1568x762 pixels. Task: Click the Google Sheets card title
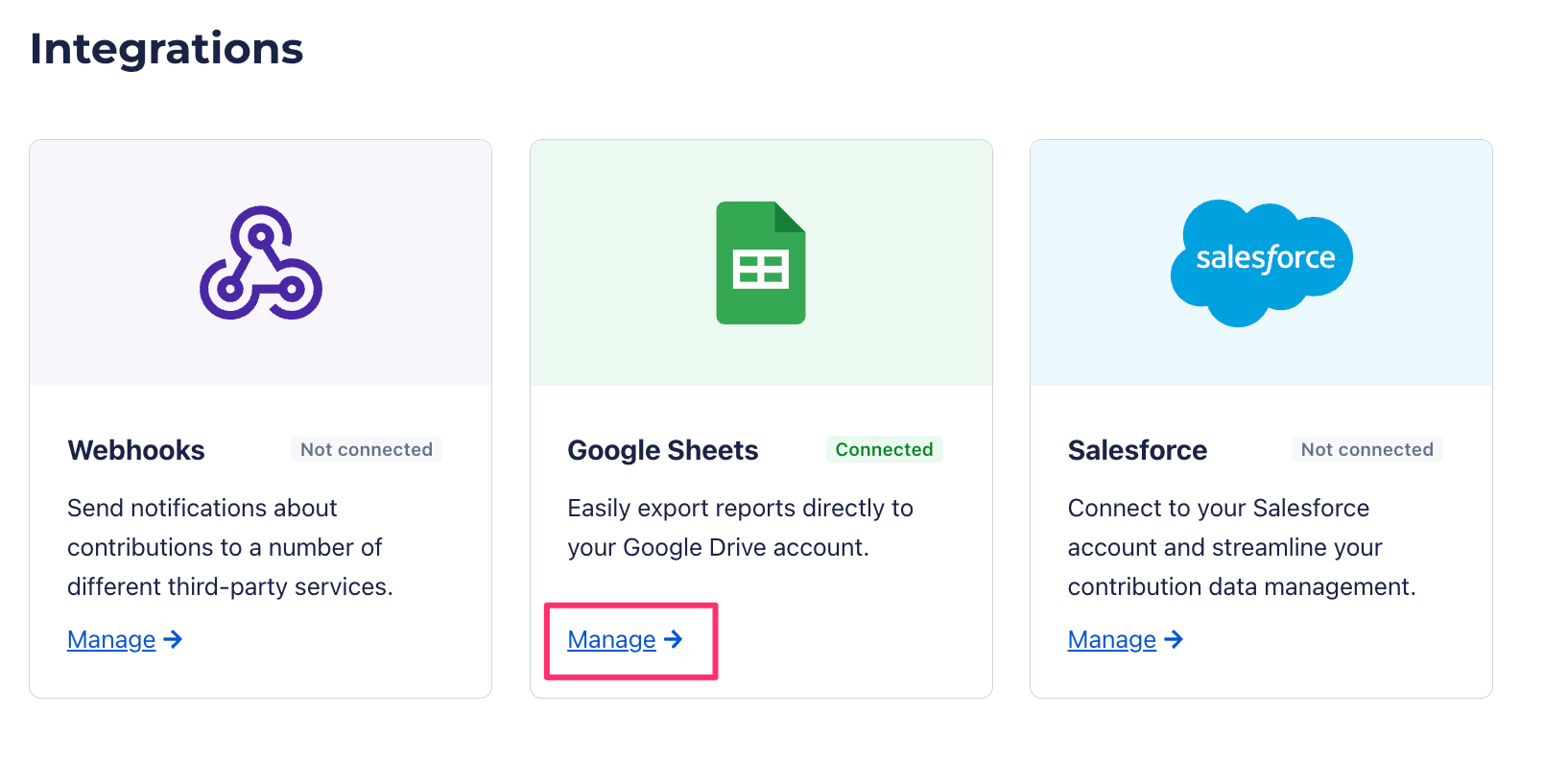pos(662,450)
